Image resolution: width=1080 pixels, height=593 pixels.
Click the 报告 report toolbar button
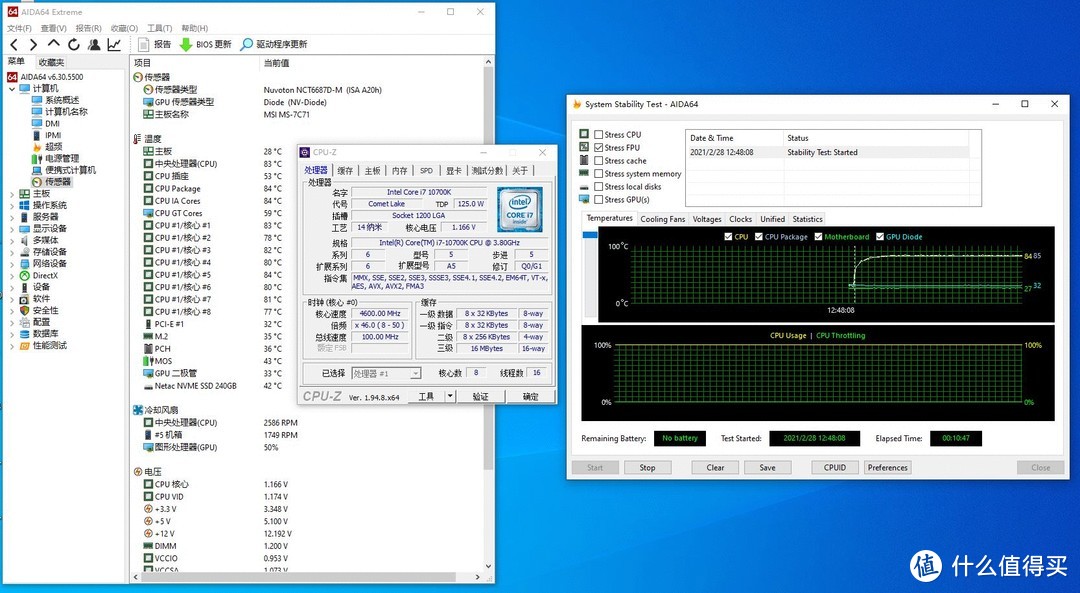point(154,44)
